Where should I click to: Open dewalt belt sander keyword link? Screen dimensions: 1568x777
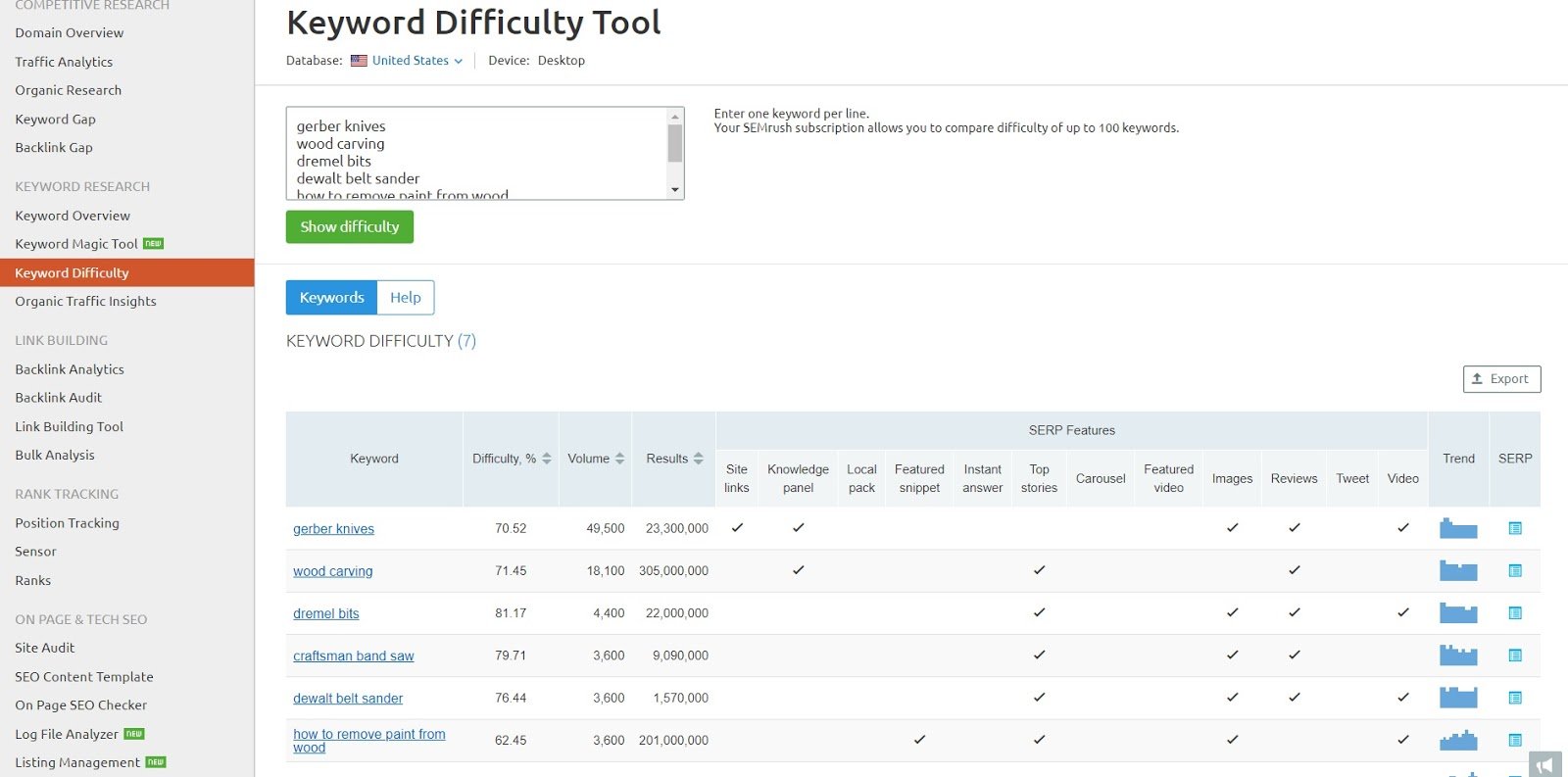coord(348,699)
